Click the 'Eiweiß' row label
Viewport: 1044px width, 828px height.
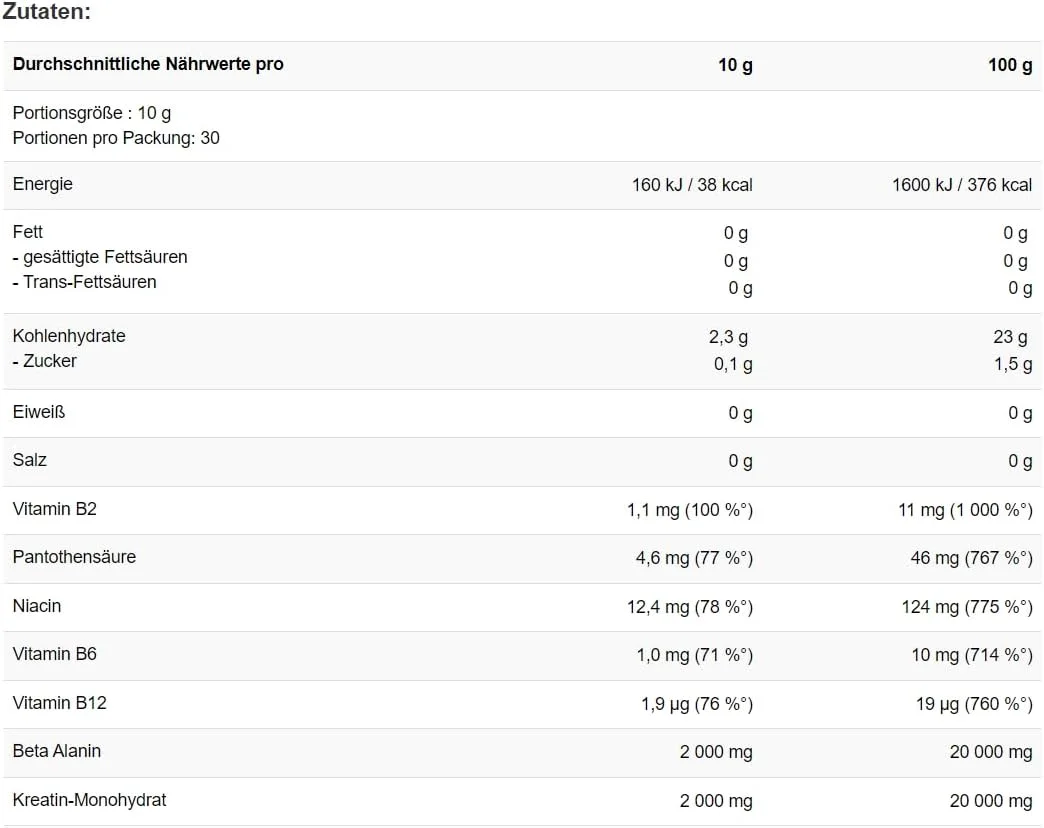pos(39,411)
